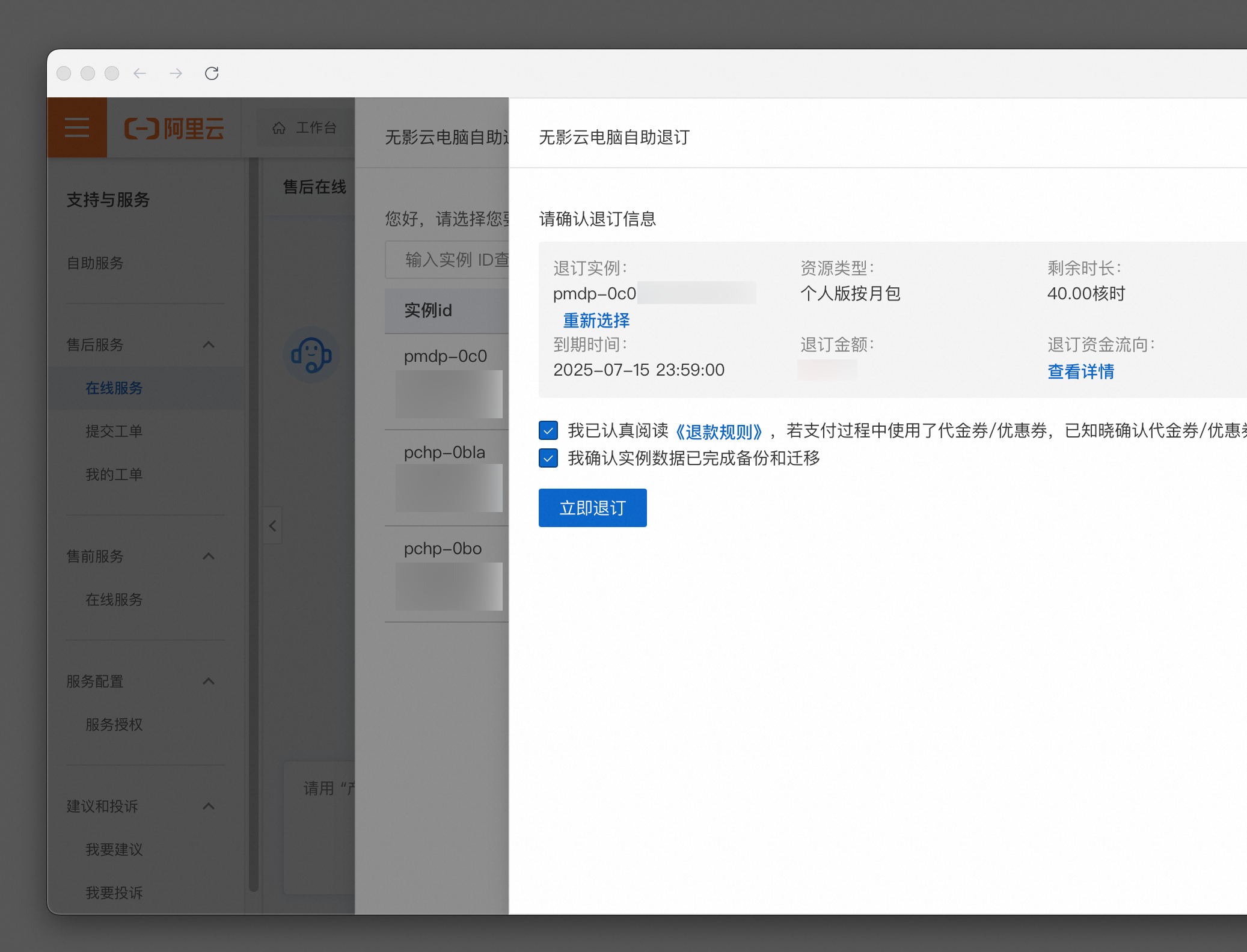Open 自助服务 in the sidebar
Screen dimensions: 1247x952
(95, 263)
